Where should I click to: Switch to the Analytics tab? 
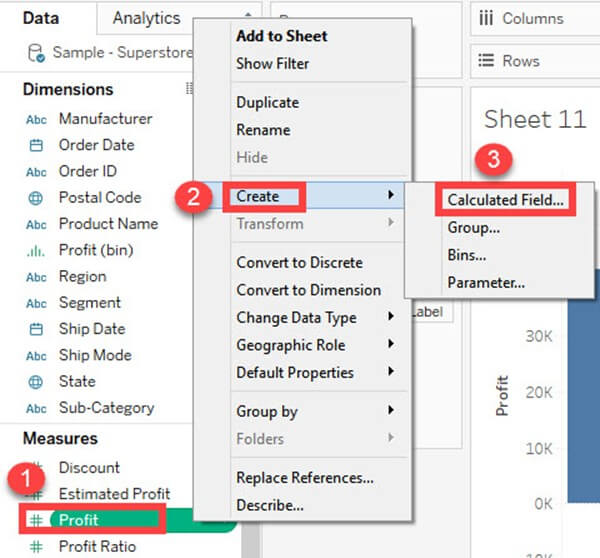[x=146, y=18]
